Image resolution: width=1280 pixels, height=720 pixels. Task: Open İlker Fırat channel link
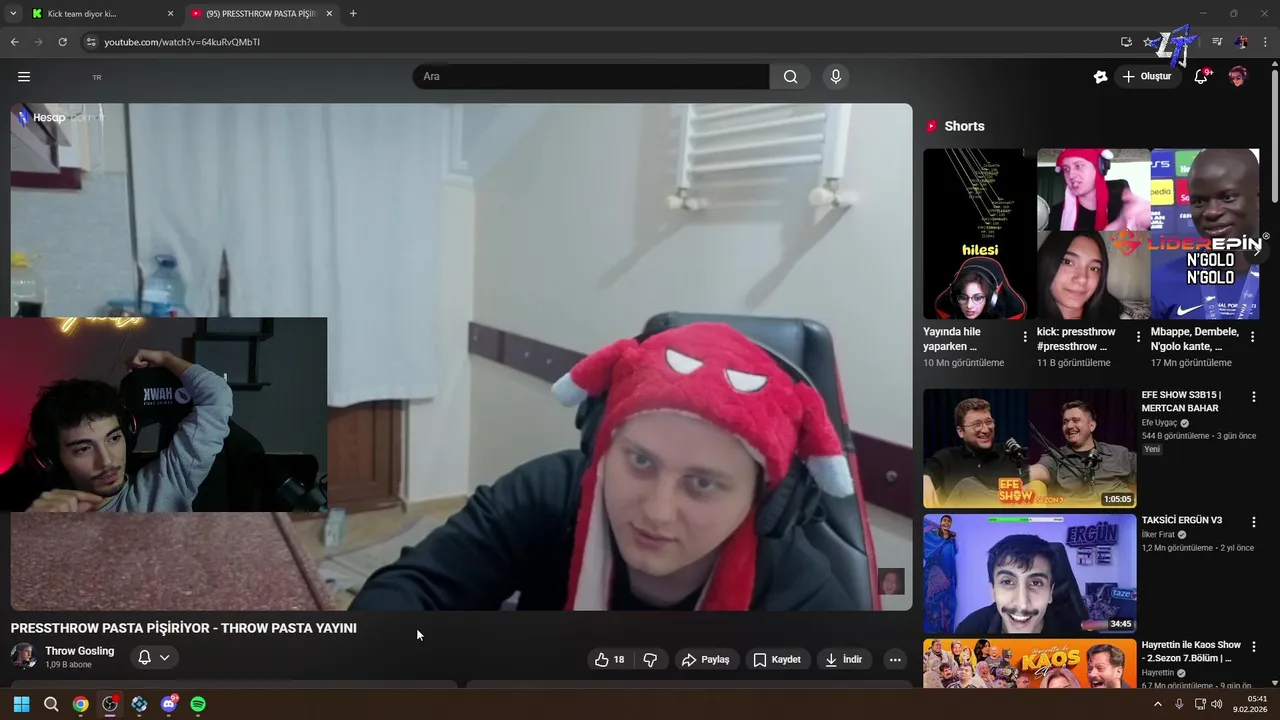[x=1158, y=535]
